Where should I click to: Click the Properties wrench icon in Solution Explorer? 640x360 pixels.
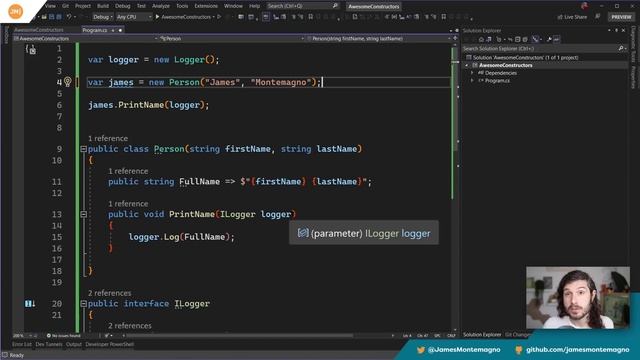(549, 40)
